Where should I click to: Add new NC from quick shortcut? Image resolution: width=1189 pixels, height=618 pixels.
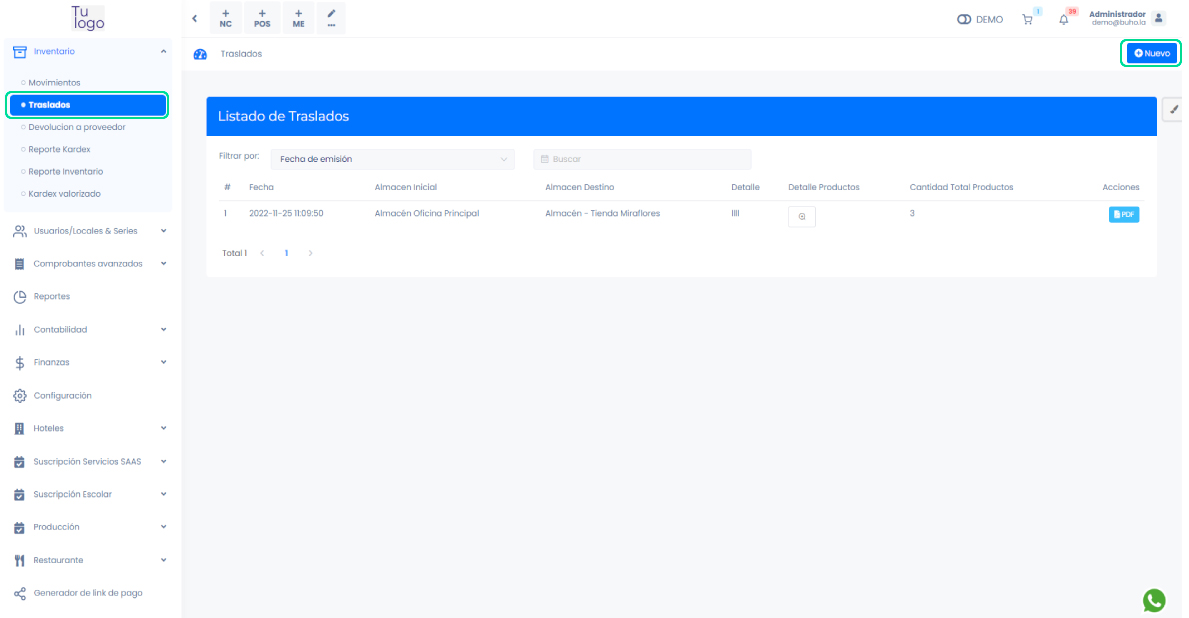(225, 18)
